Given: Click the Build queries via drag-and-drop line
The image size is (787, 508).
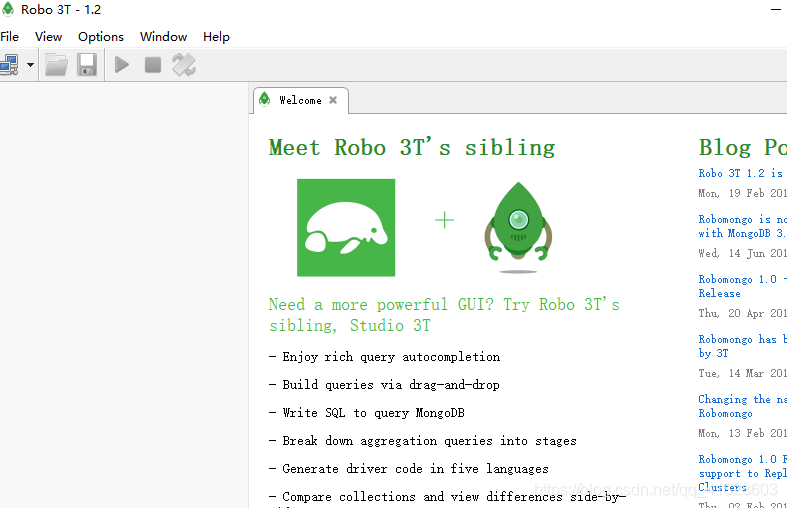Looking at the screenshot, I should (384, 385).
